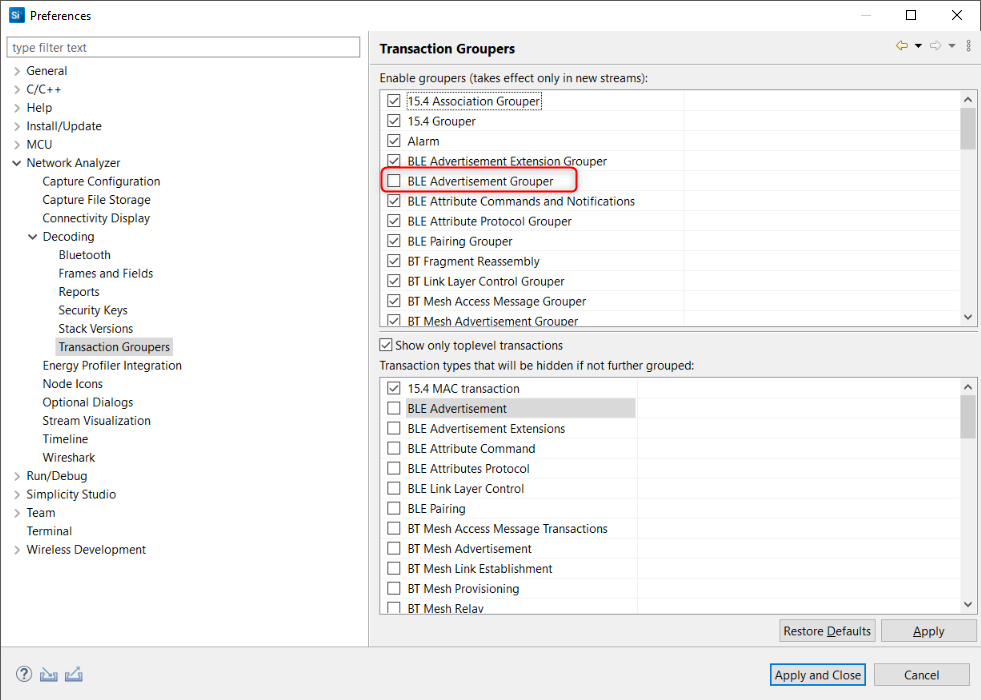Expand the Simplicity Studio tree node
Viewport: 981px width, 700px height.
pyautogui.click(x=17, y=494)
